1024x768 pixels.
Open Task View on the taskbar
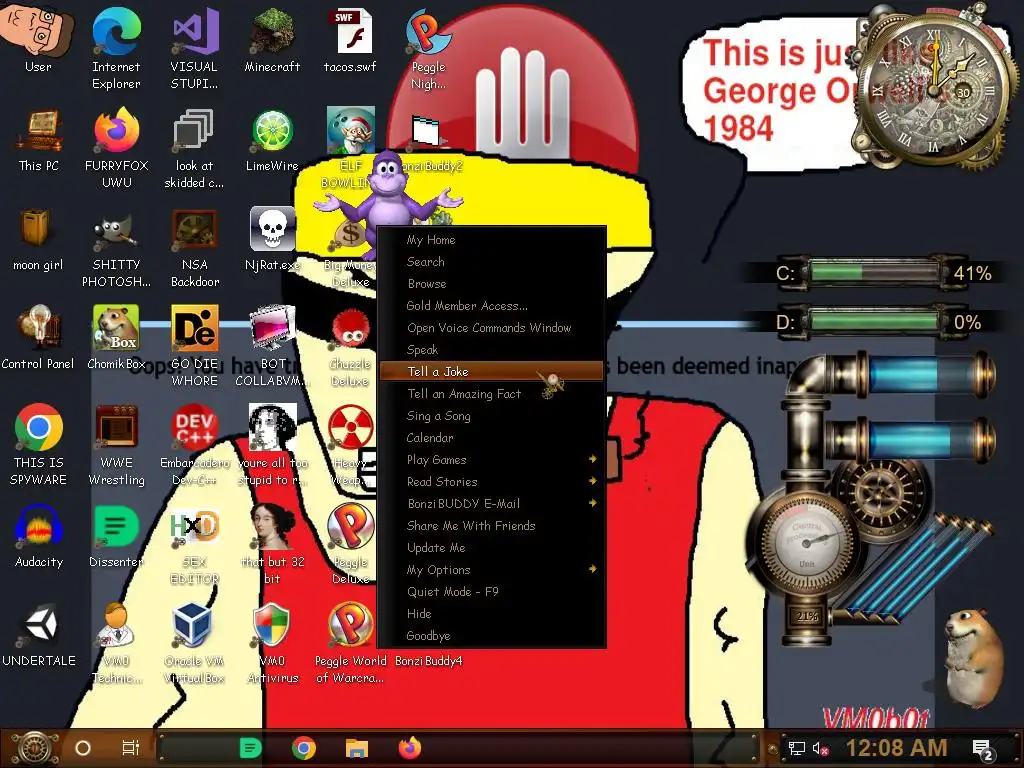click(131, 748)
